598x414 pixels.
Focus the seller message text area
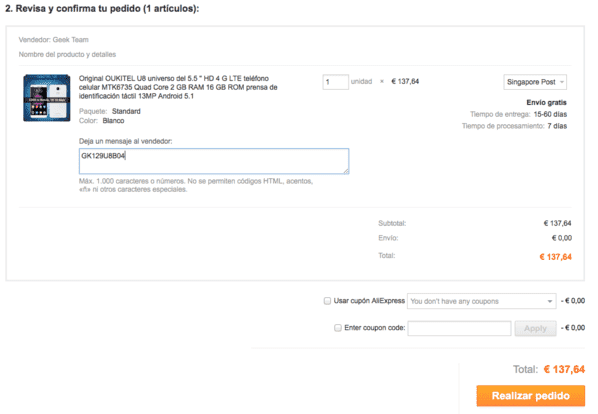pyautogui.click(x=214, y=161)
